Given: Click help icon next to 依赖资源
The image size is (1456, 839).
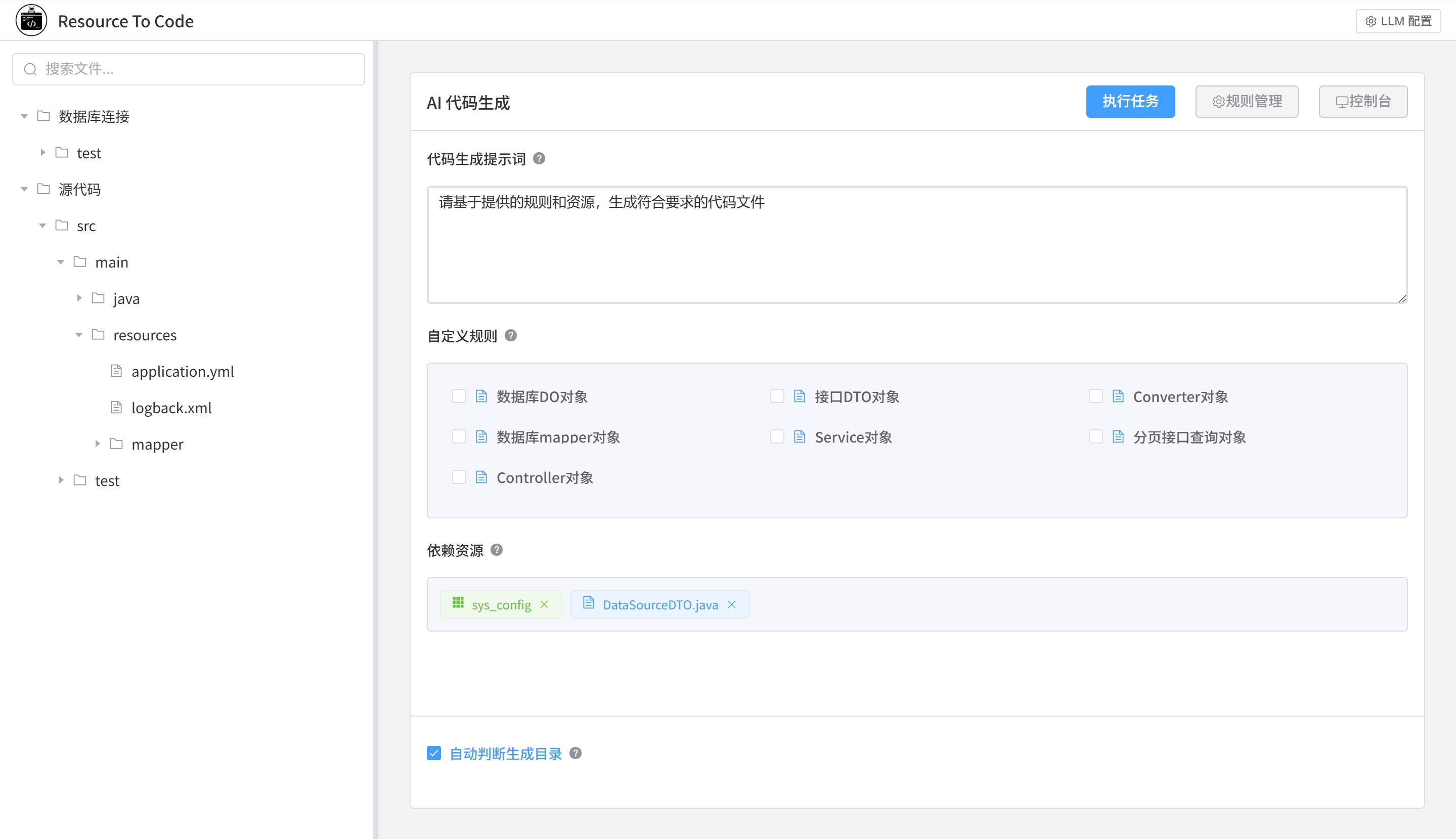Looking at the screenshot, I should pos(497,550).
